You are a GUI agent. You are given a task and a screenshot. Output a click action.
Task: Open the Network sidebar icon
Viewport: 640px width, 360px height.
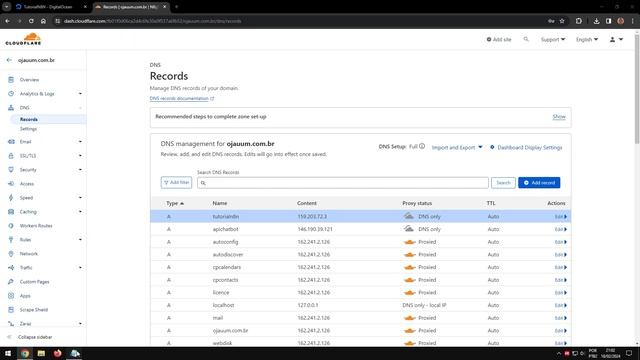pyautogui.click(x=11, y=253)
